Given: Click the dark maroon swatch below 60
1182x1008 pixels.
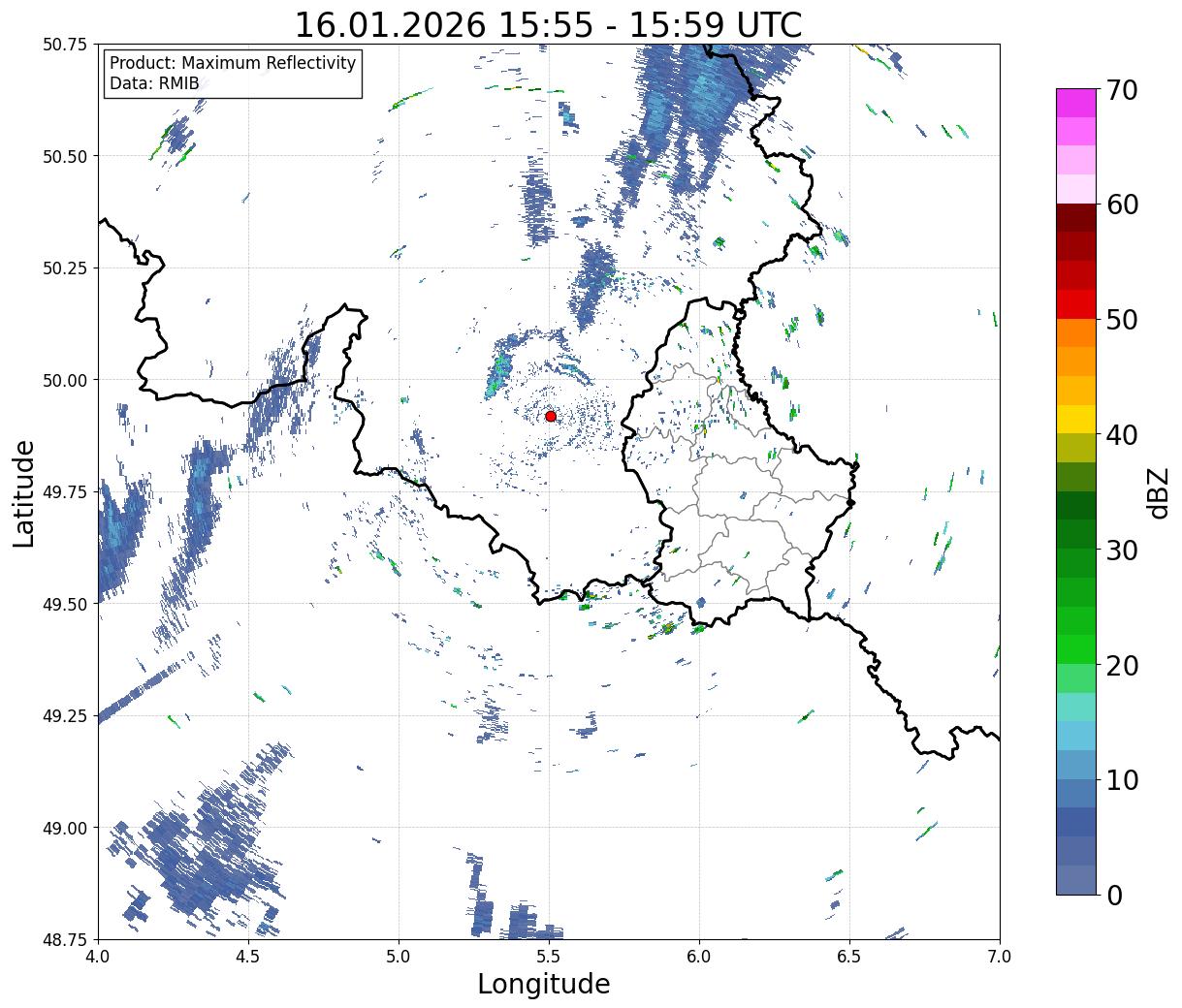Looking at the screenshot, I should click(x=1076, y=218).
